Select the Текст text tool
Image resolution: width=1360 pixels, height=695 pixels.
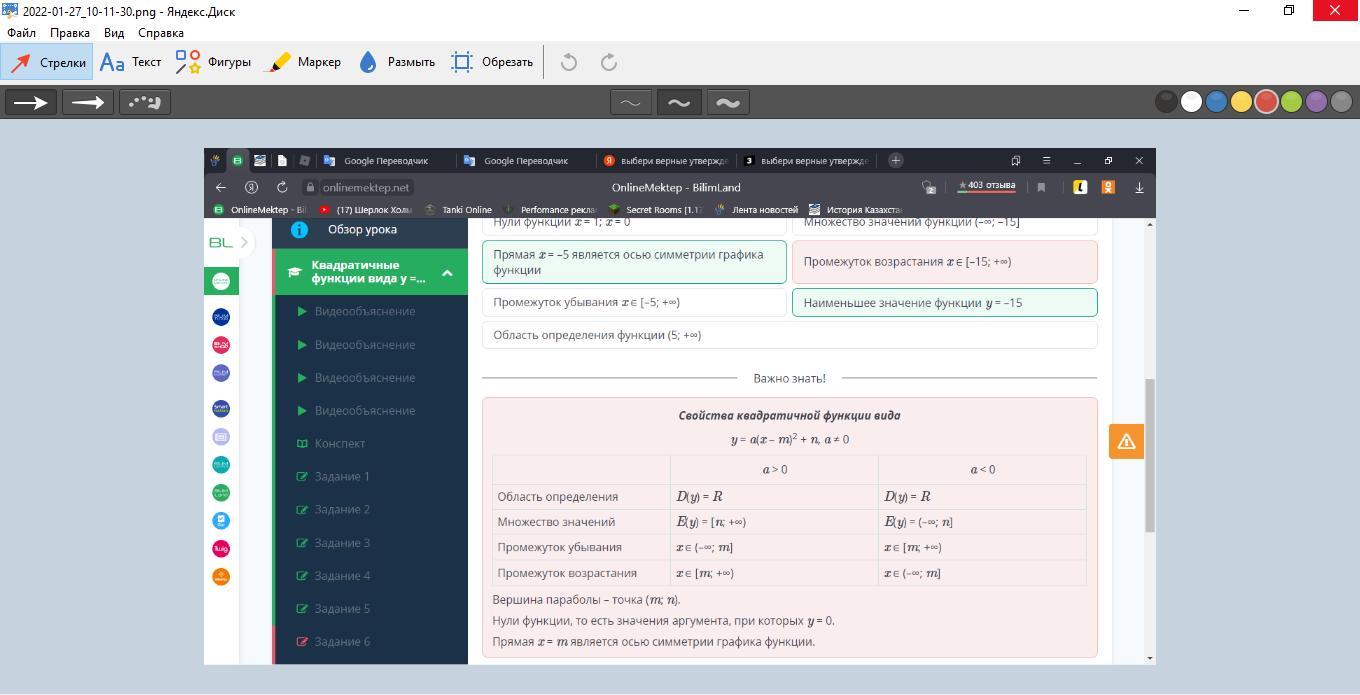point(130,62)
